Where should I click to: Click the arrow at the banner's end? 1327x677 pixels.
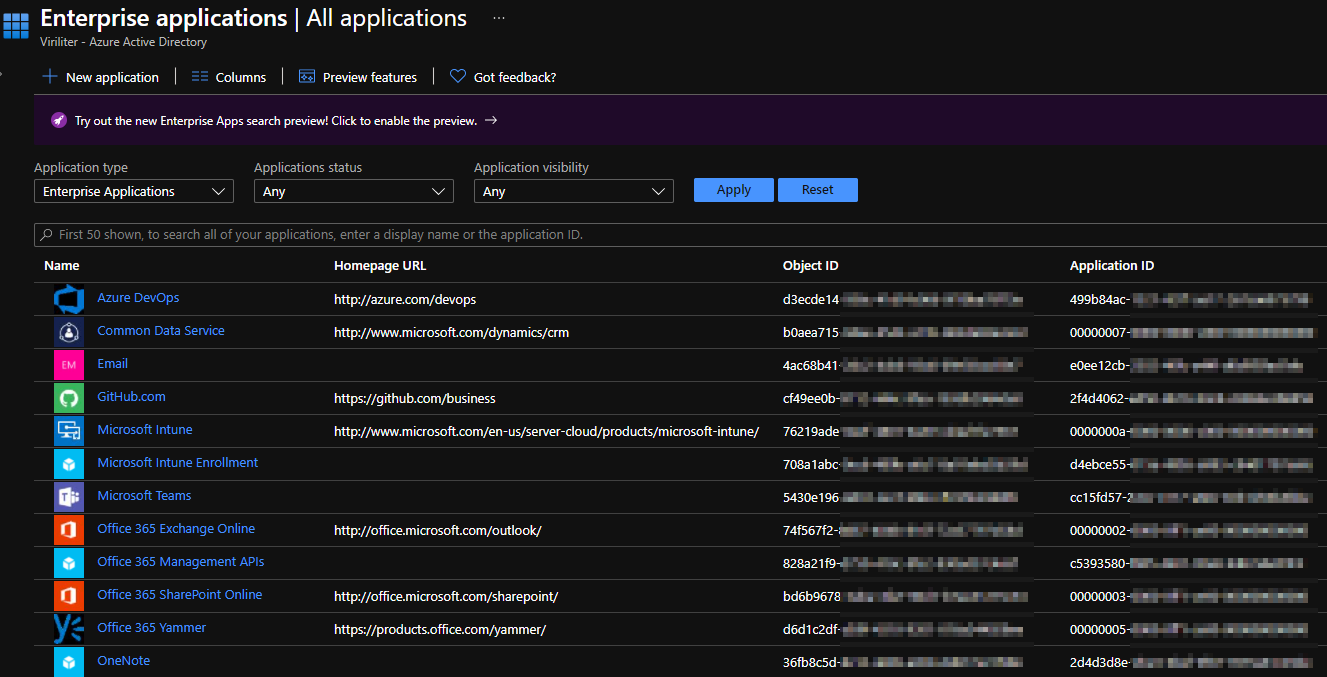(x=490, y=120)
